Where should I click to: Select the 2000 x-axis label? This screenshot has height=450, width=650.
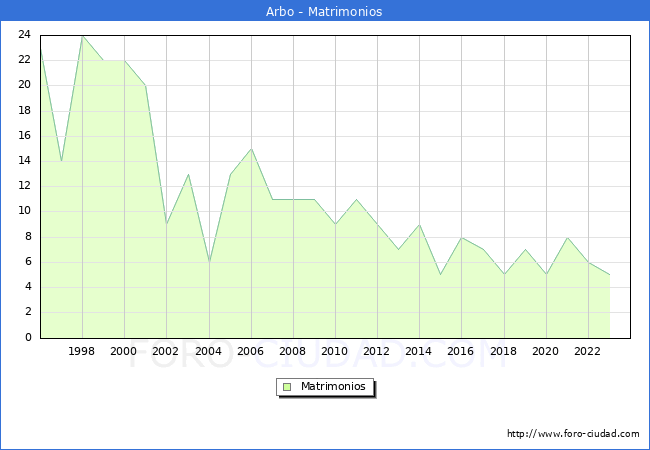pyautogui.click(x=124, y=351)
